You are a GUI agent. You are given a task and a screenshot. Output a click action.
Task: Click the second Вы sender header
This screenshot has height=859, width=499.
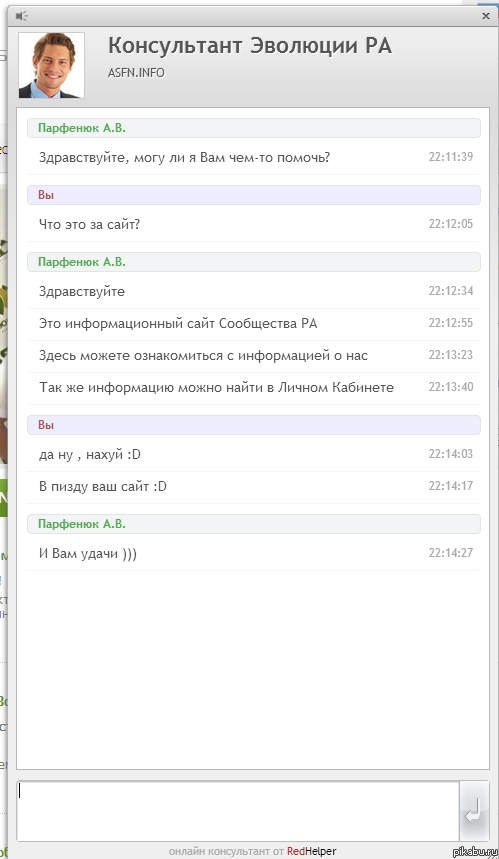[254, 425]
